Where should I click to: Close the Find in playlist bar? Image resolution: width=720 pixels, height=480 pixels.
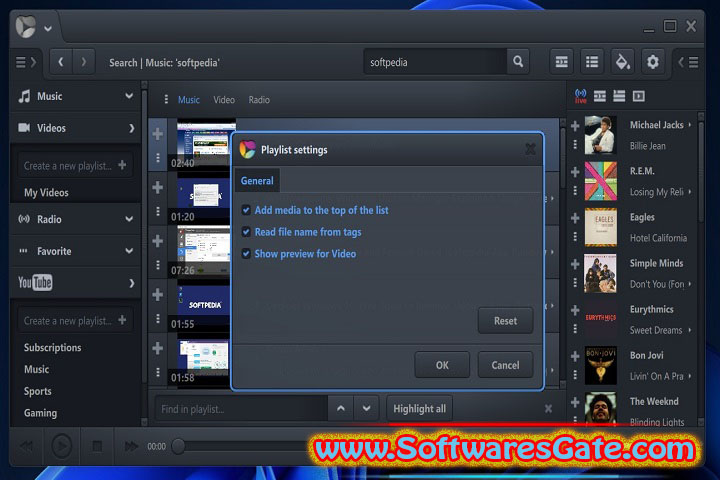(x=548, y=408)
